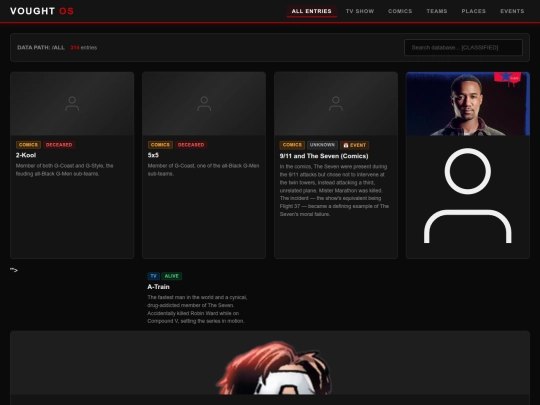Click the Vought OS logo
Viewport: 540px width, 405px height.
coord(42,11)
